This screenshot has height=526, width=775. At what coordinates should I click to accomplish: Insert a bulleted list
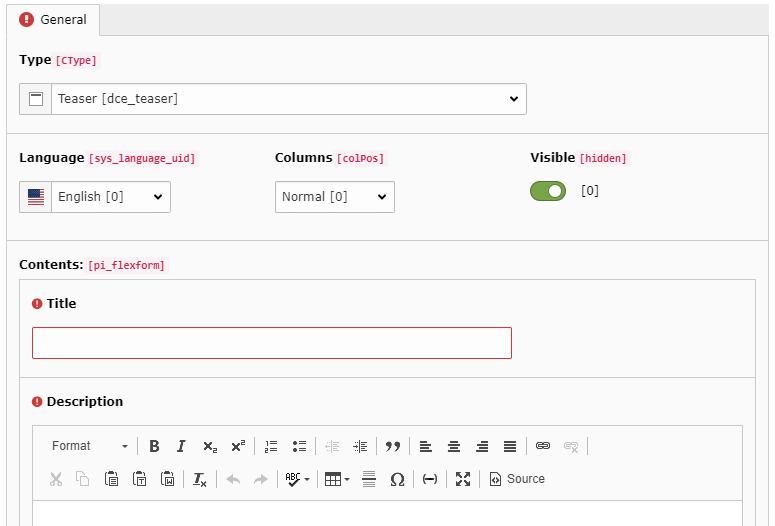click(x=299, y=446)
